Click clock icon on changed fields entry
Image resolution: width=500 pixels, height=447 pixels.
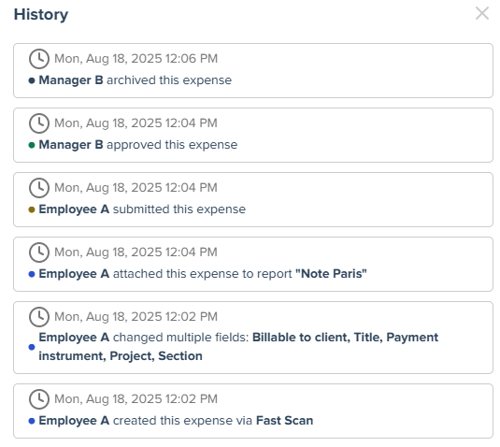point(39,317)
